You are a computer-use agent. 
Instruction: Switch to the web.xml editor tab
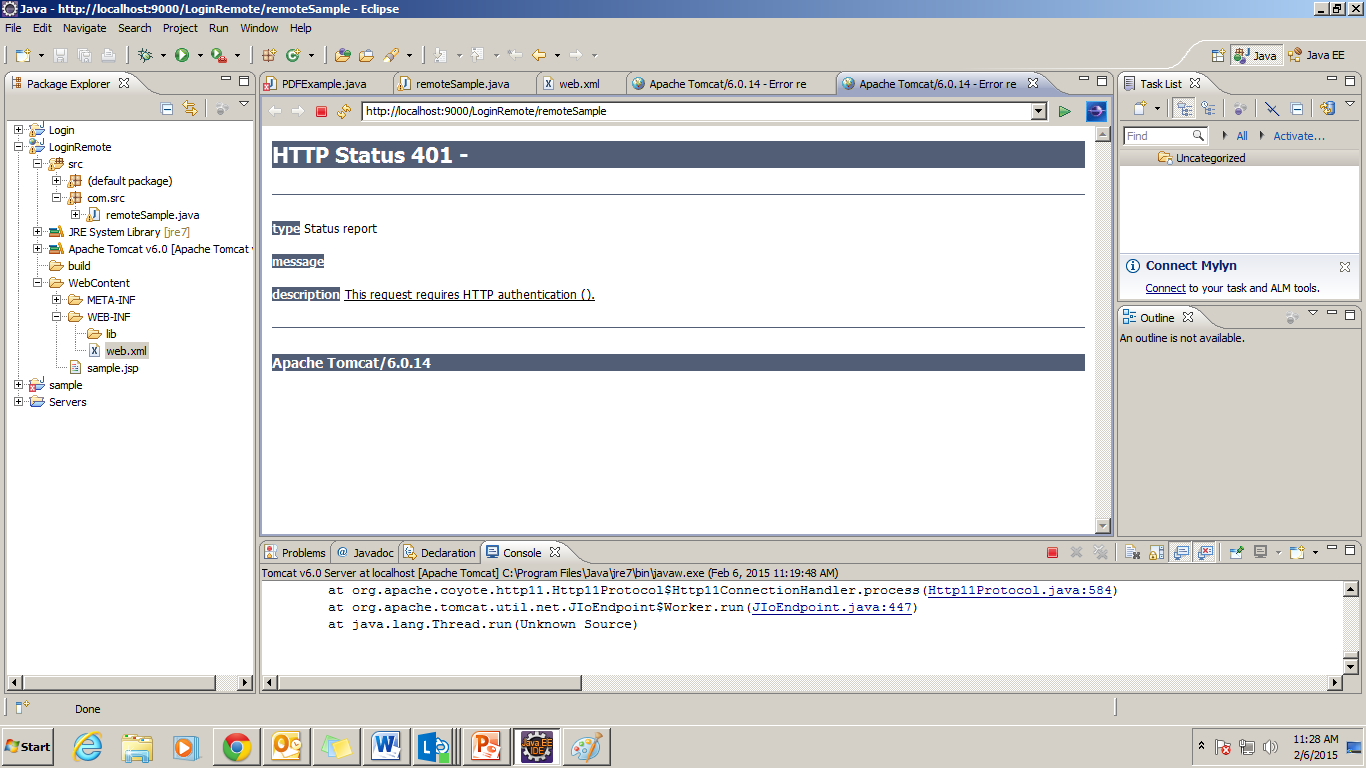[x=578, y=84]
